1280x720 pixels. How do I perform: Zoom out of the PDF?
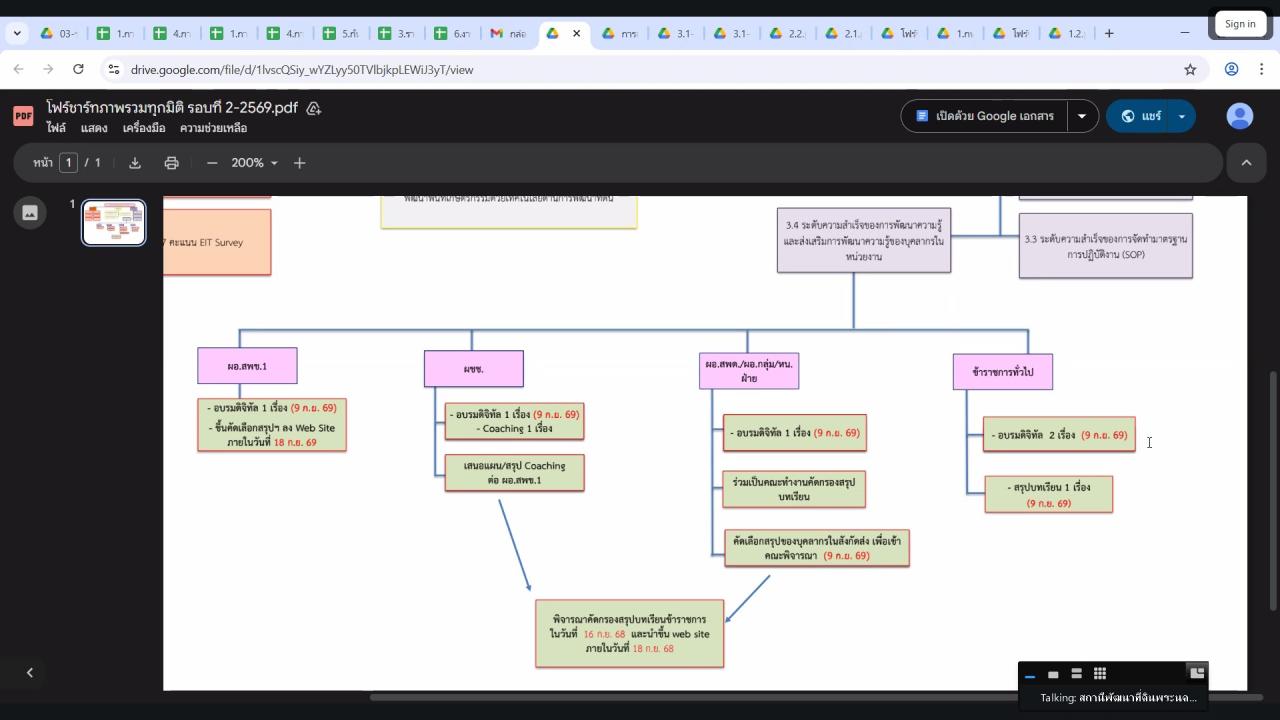(212, 163)
